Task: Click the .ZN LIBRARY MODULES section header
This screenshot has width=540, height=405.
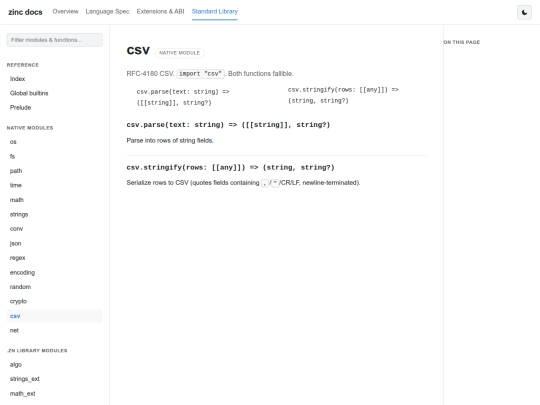Action: (x=37, y=351)
